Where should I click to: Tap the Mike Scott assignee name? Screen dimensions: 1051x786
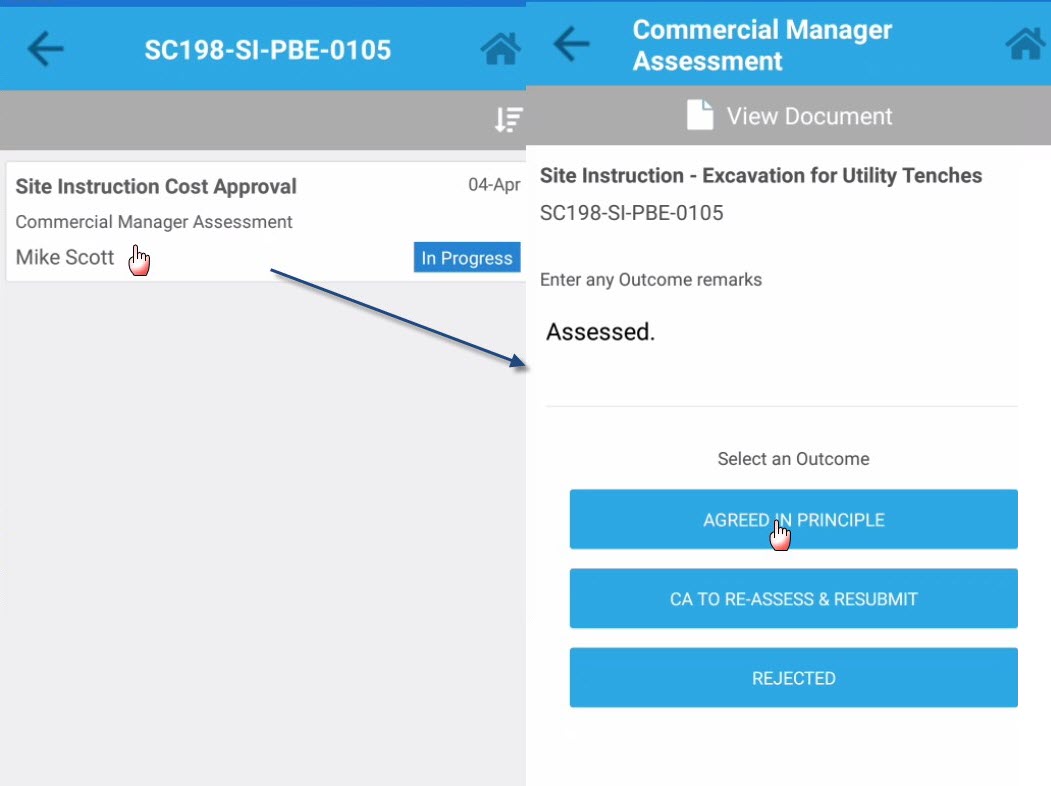point(64,257)
